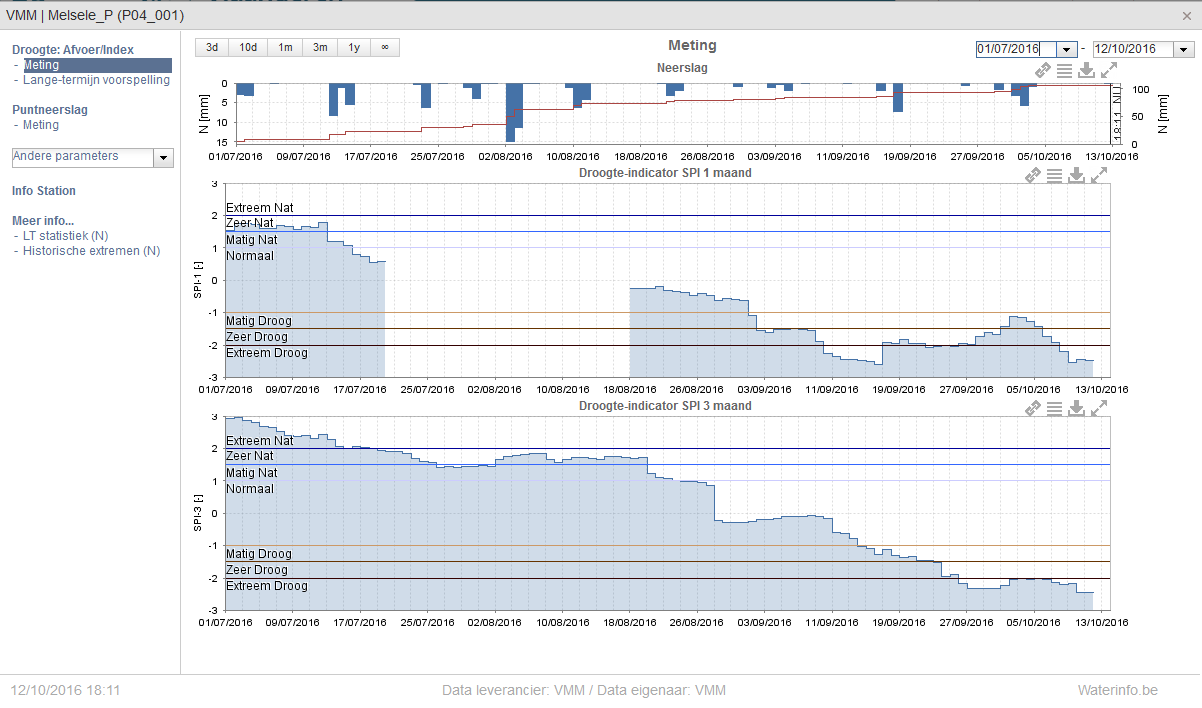Download the Neerslag chart data
The image size is (1202, 708).
[1086, 70]
